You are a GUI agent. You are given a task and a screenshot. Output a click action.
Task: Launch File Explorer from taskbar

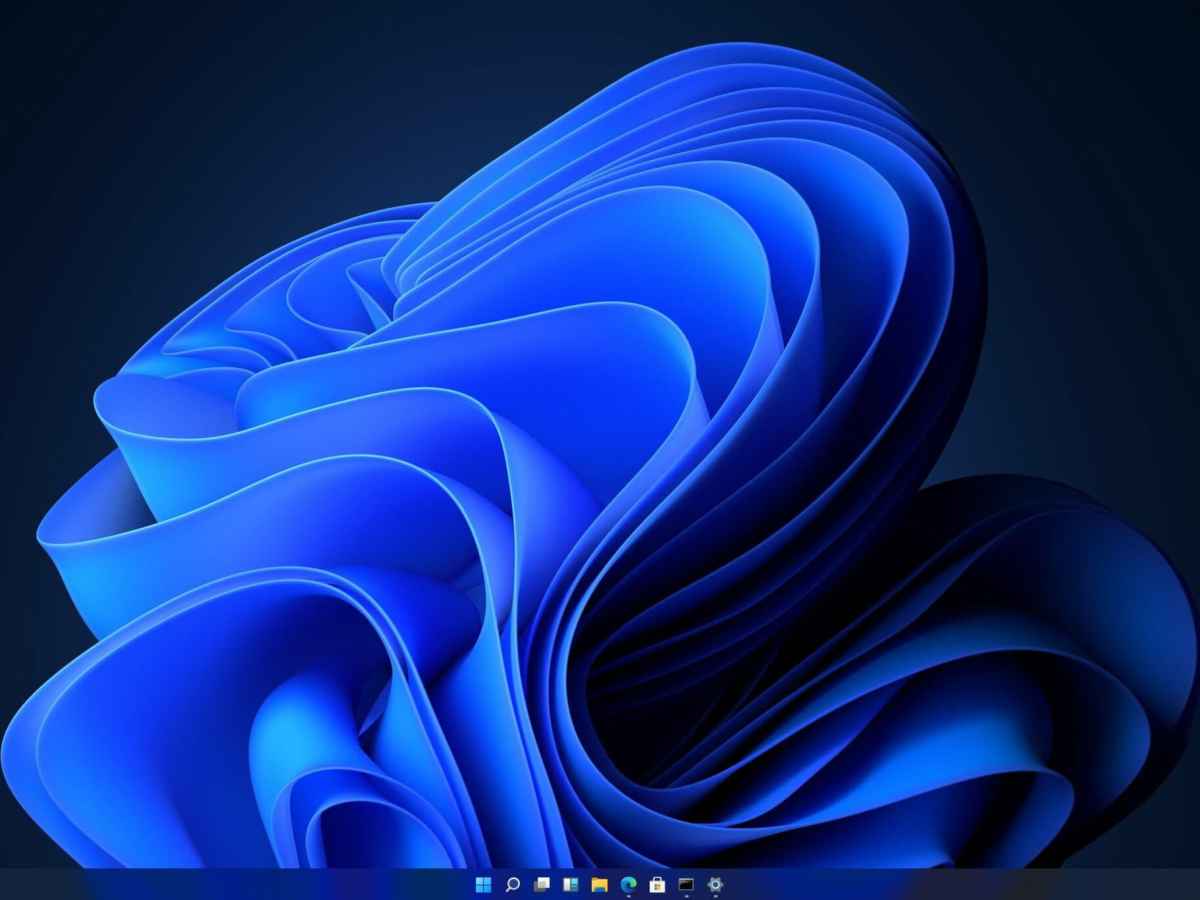600,884
